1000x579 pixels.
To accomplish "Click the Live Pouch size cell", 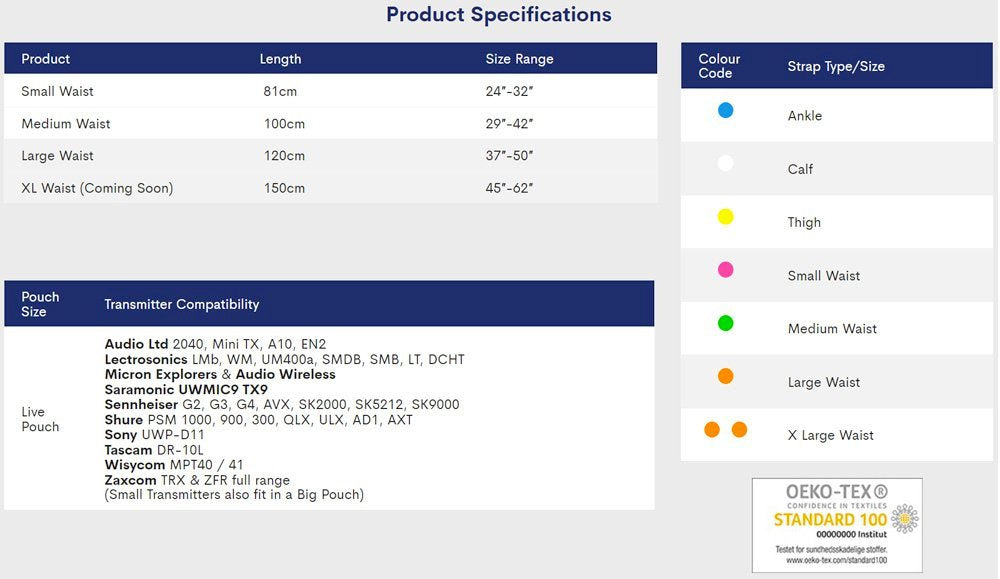I will [41, 419].
